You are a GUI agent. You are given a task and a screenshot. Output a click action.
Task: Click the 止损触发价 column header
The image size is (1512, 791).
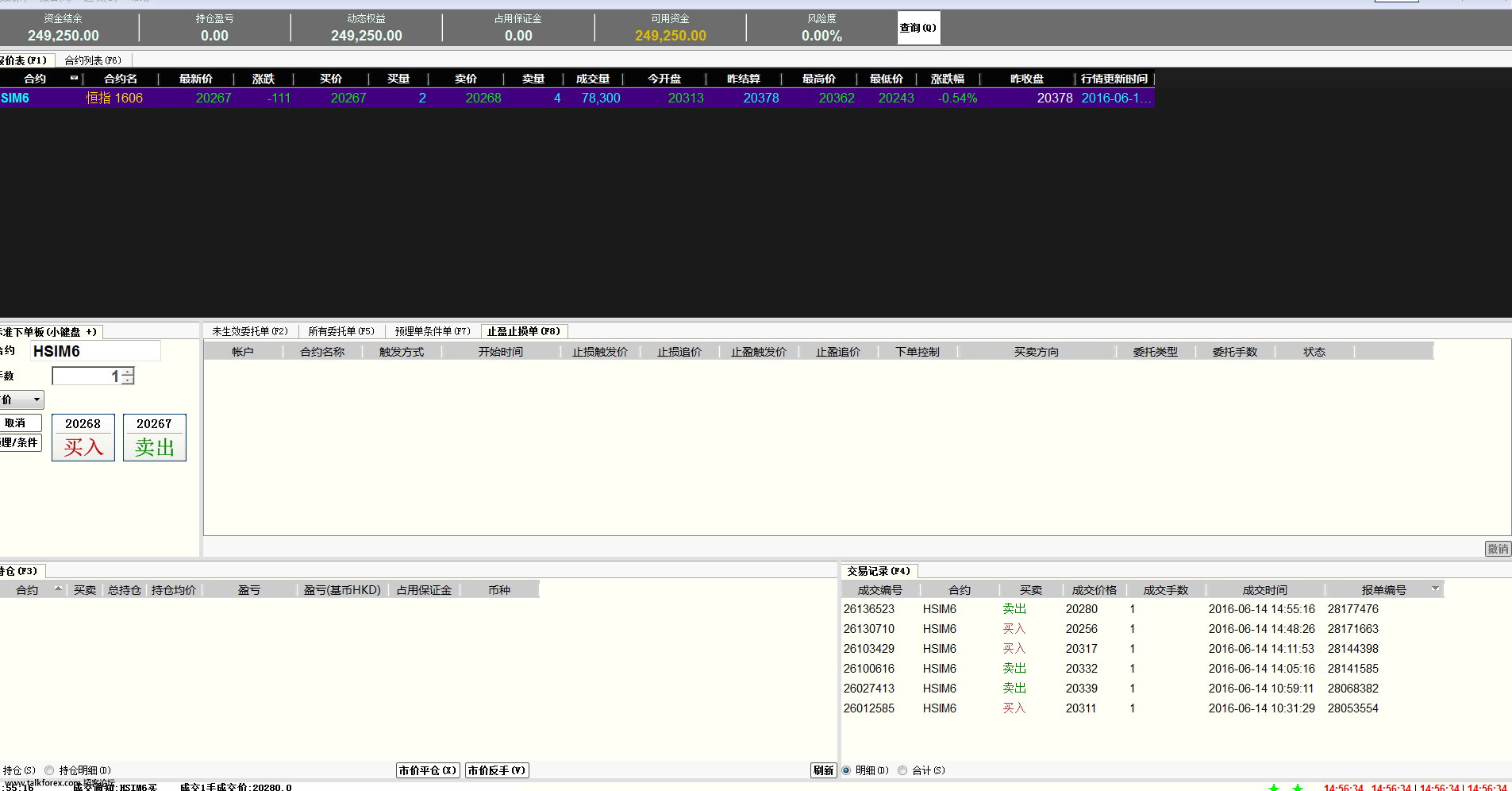coord(600,352)
